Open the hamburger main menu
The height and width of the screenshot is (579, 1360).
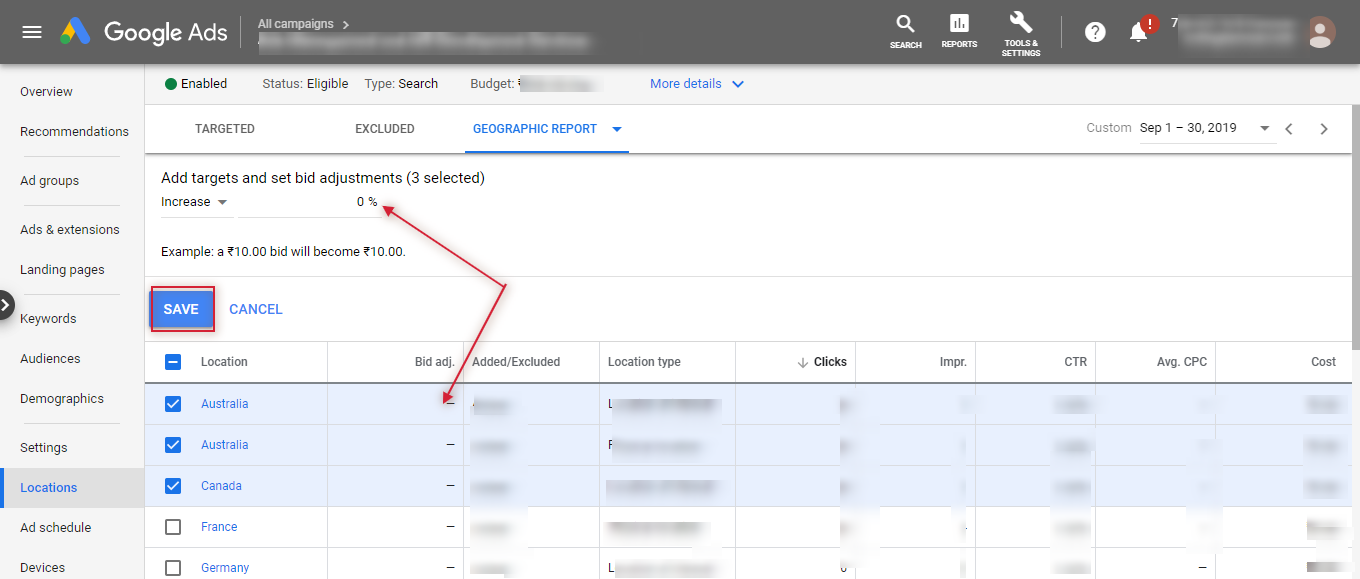(32, 32)
